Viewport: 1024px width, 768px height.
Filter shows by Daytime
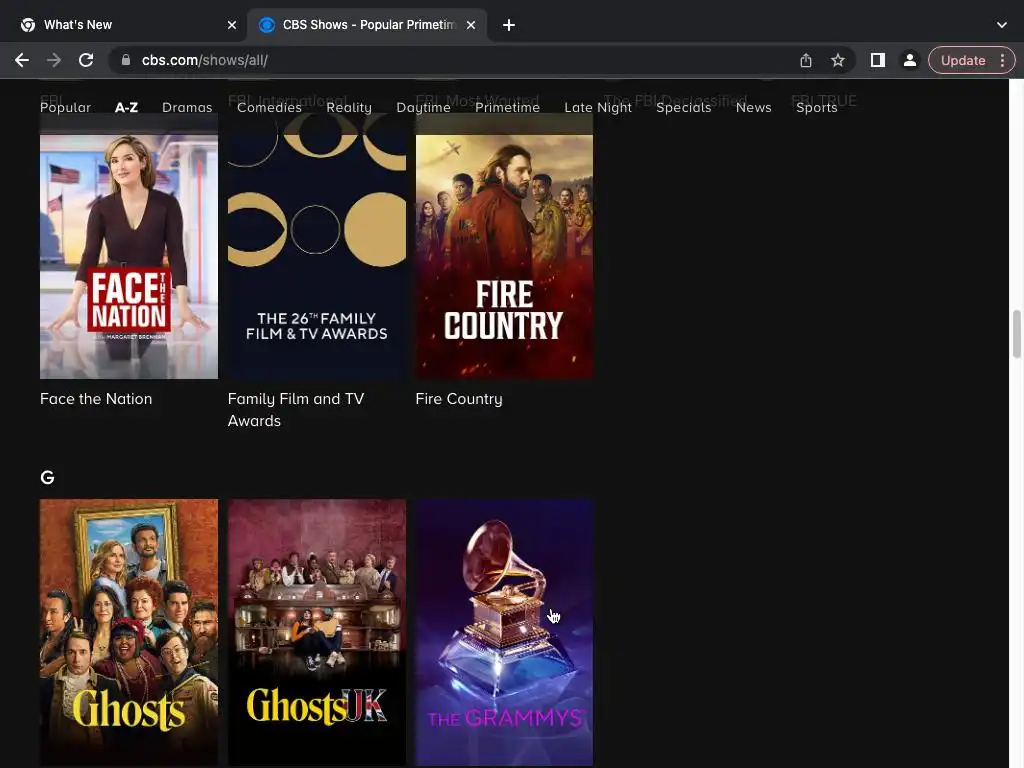click(x=423, y=107)
